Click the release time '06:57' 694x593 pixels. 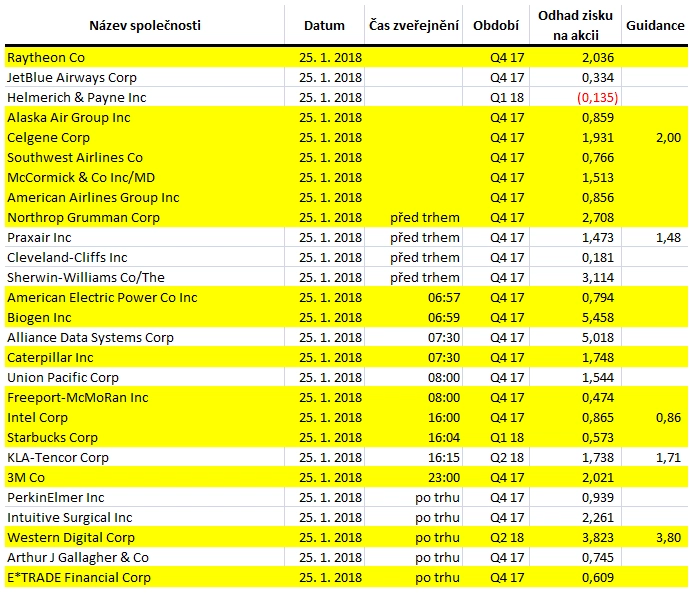point(444,297)
